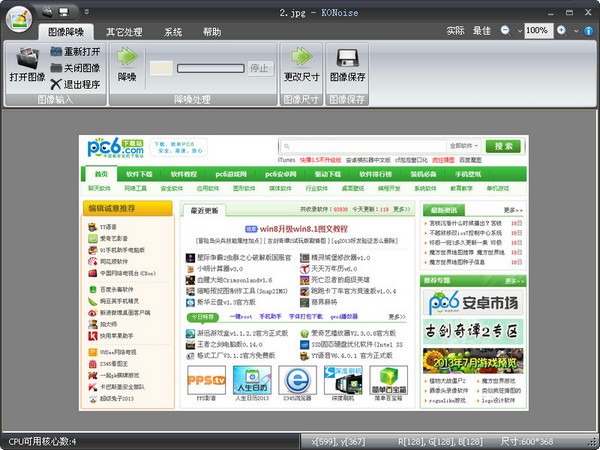This screenshot has height=450, width=600.
Task: Expand the dropdown arrow beside zoom in
Action: pos(576,31)
